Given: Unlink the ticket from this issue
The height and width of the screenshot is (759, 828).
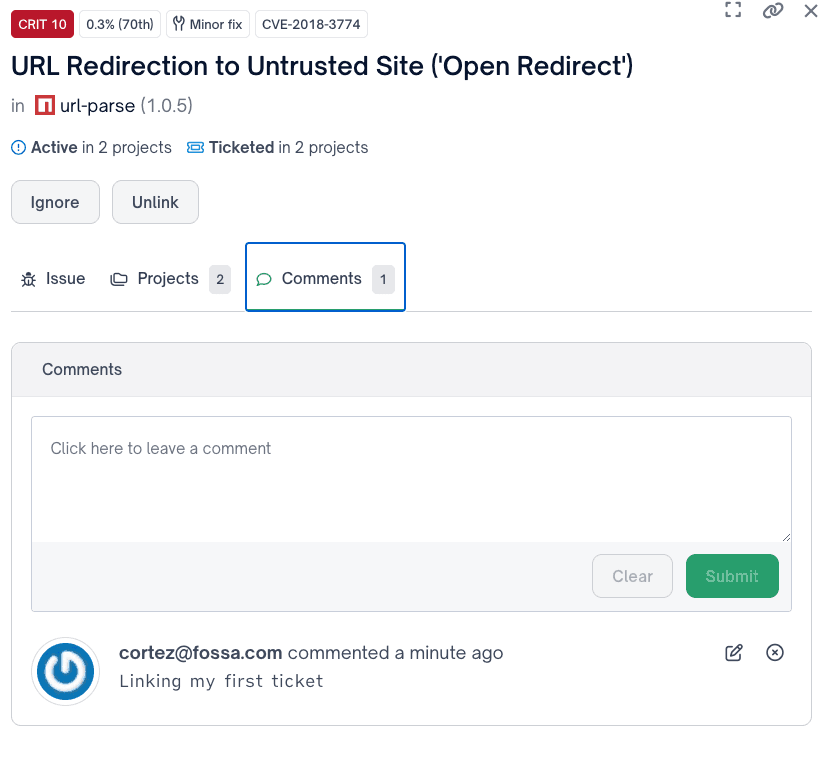Looking at the screenshot, I should (155, 202).
